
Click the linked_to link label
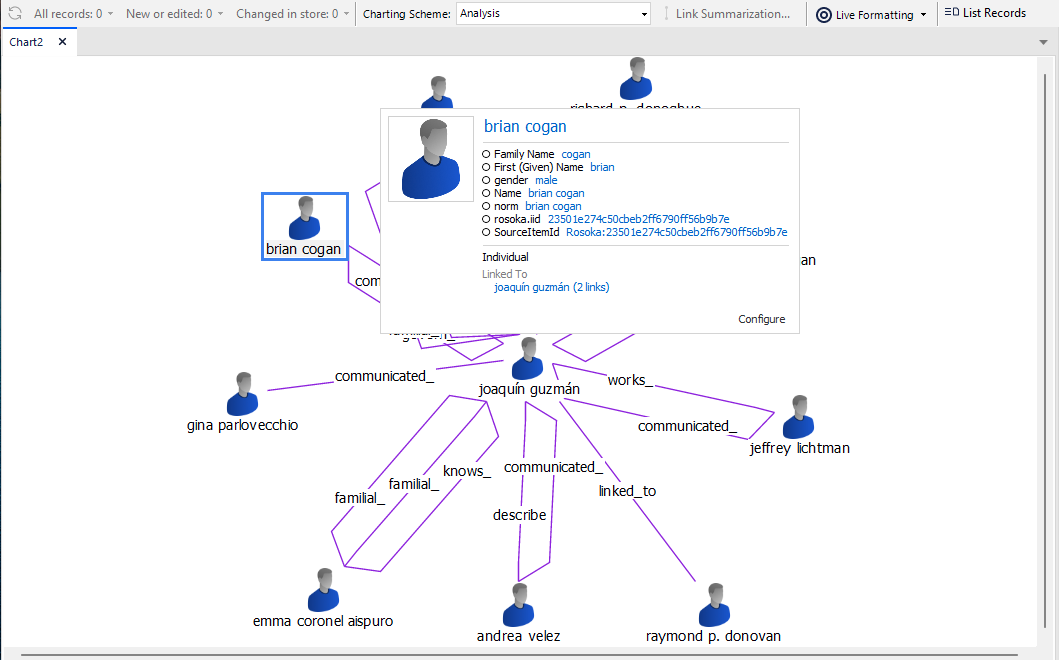click(627, 491)
